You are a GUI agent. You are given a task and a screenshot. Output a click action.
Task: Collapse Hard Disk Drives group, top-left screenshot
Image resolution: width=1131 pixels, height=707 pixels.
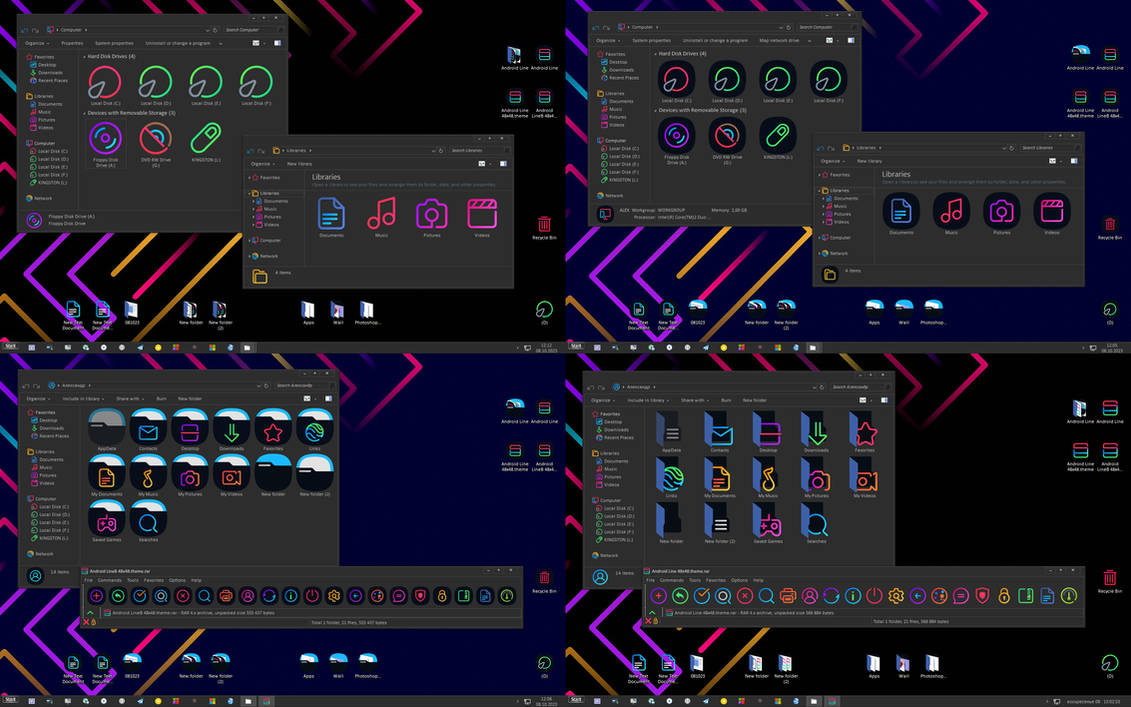click(84, 56)
